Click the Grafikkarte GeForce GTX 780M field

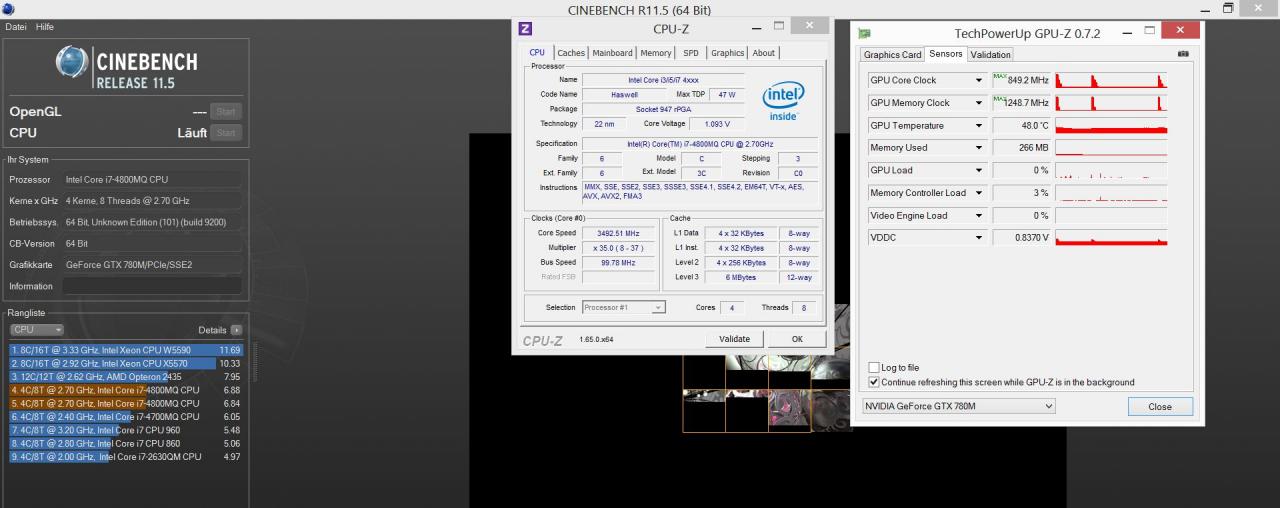tap(151, 265)
